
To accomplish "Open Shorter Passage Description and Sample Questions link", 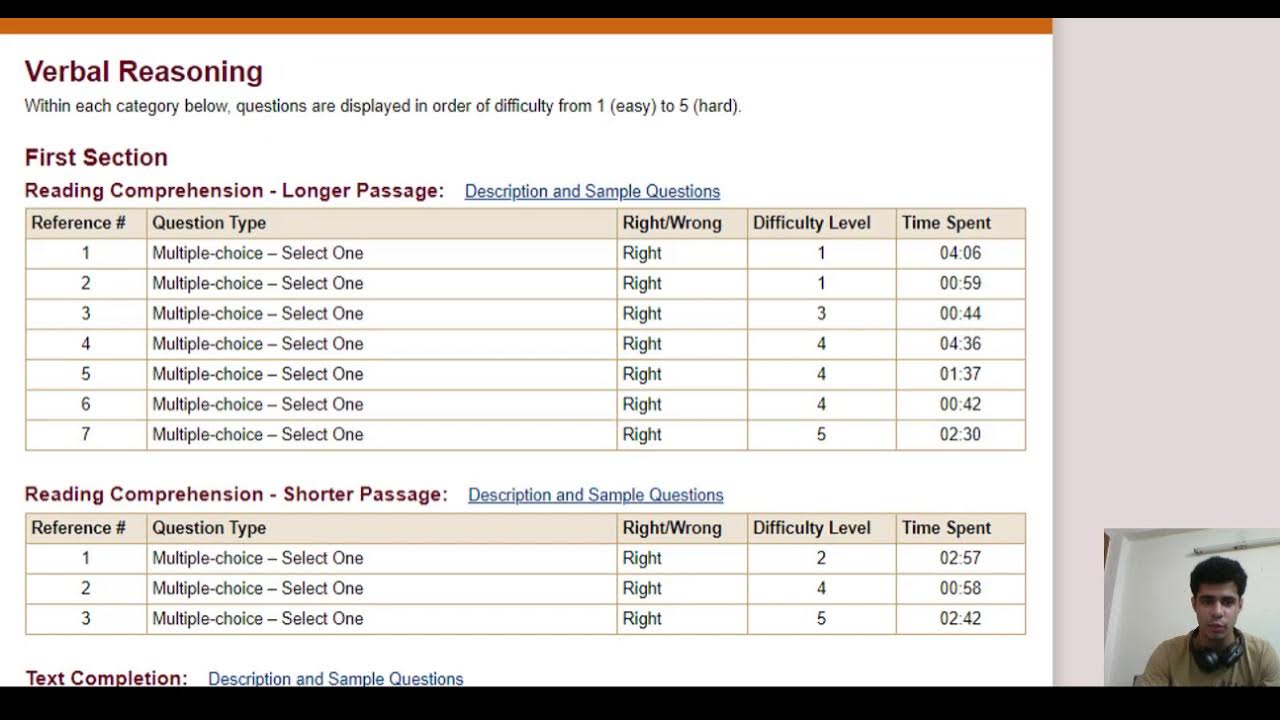I will [x=595, y=495].
